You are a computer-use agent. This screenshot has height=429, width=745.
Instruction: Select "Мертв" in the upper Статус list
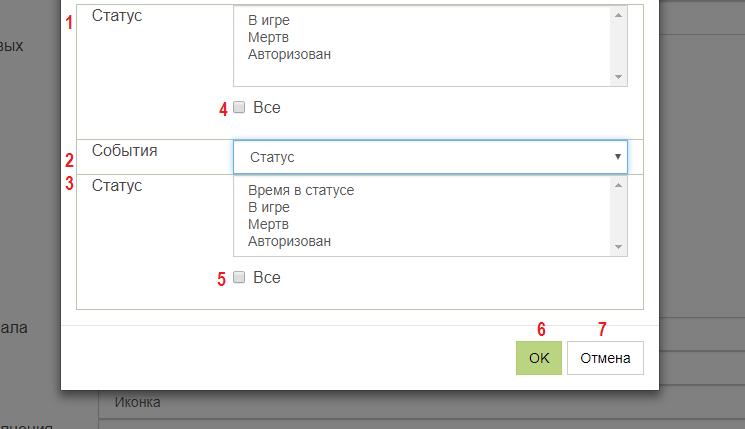268,38
